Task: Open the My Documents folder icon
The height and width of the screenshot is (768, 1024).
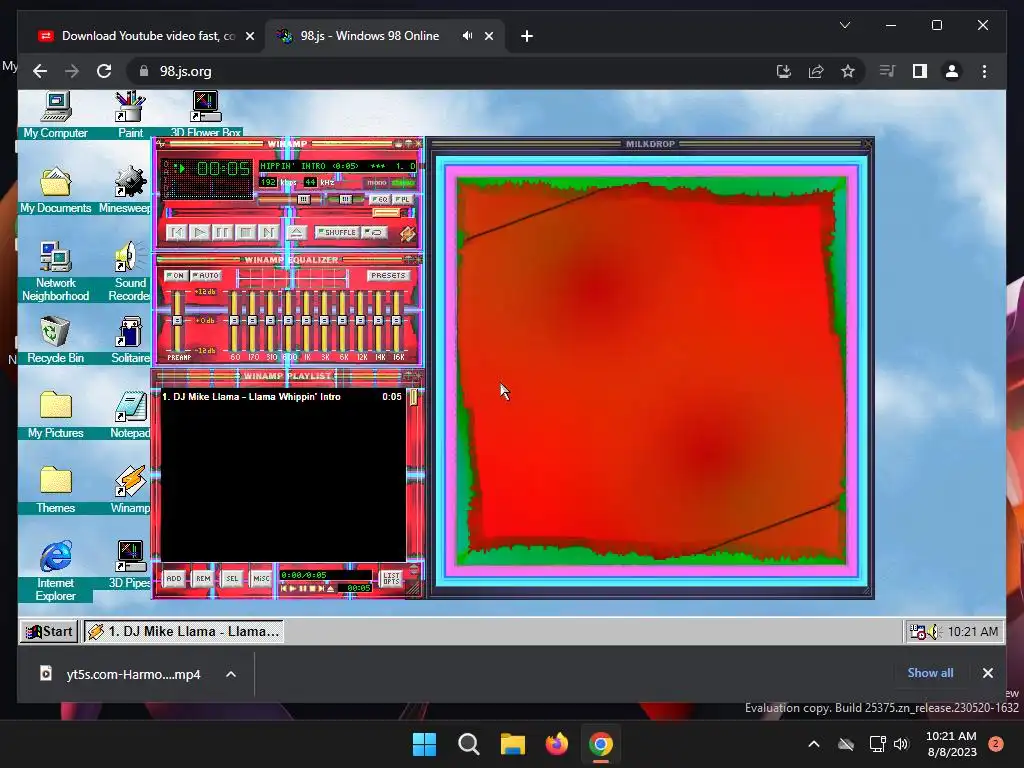Action: [x=56, y=190]
